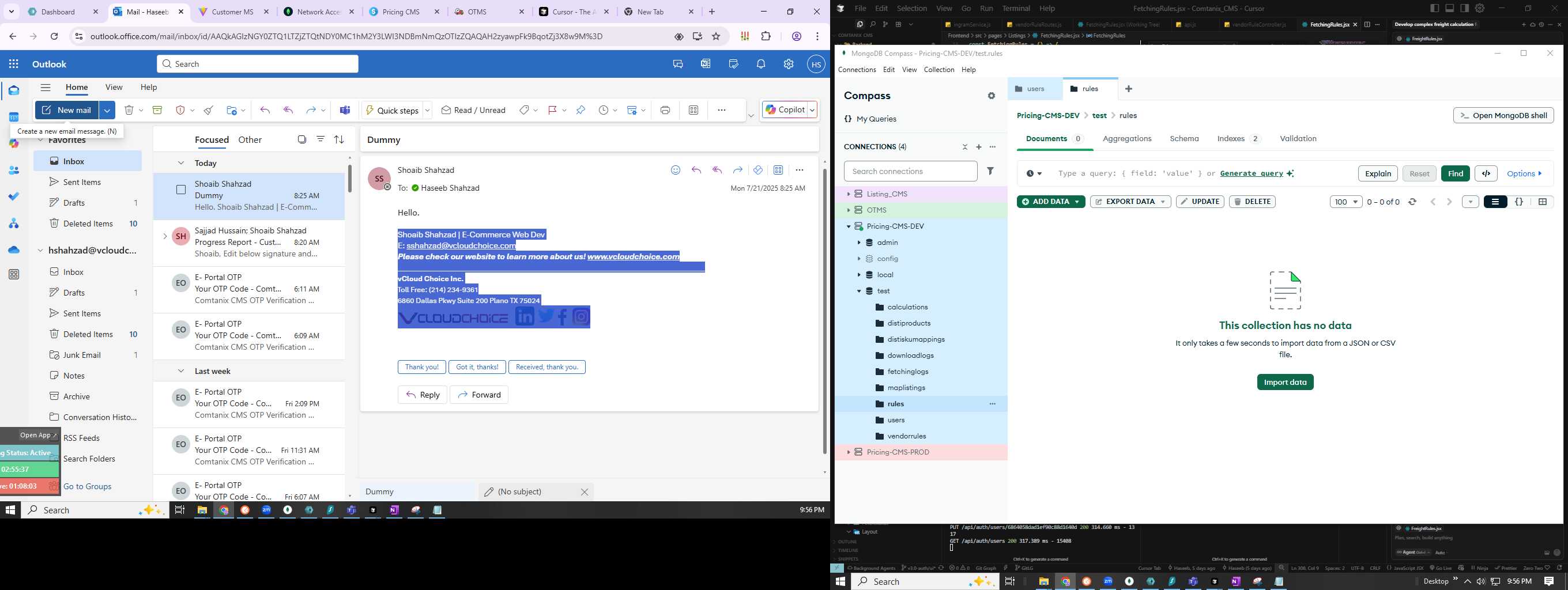Expand Listing_CMS connection in Compass
Image resolution: width=1568 pixels, height=590 pixels.
pyautogui.click(x=849, y=194)
